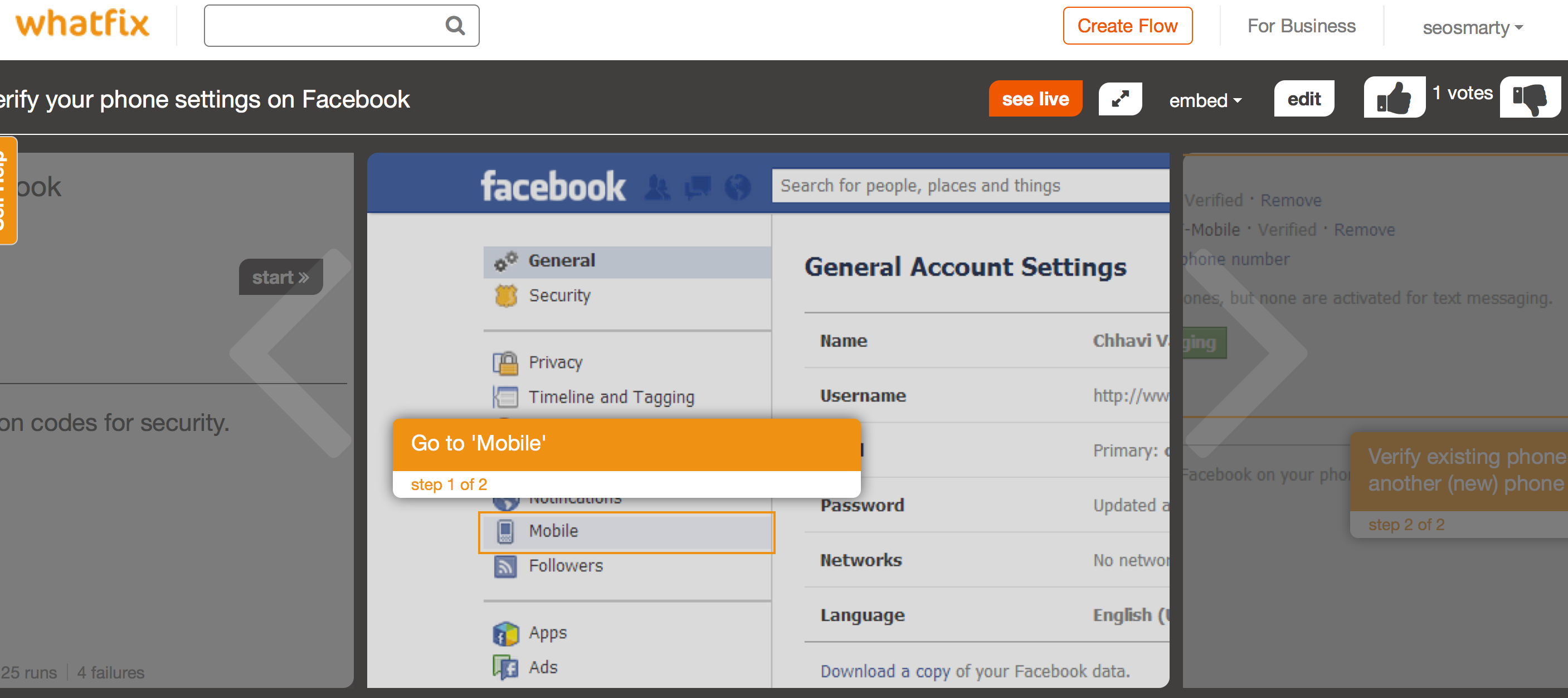Click the Privacy padlock icon
The image size is (1568, 698).
tap(505, 363)
